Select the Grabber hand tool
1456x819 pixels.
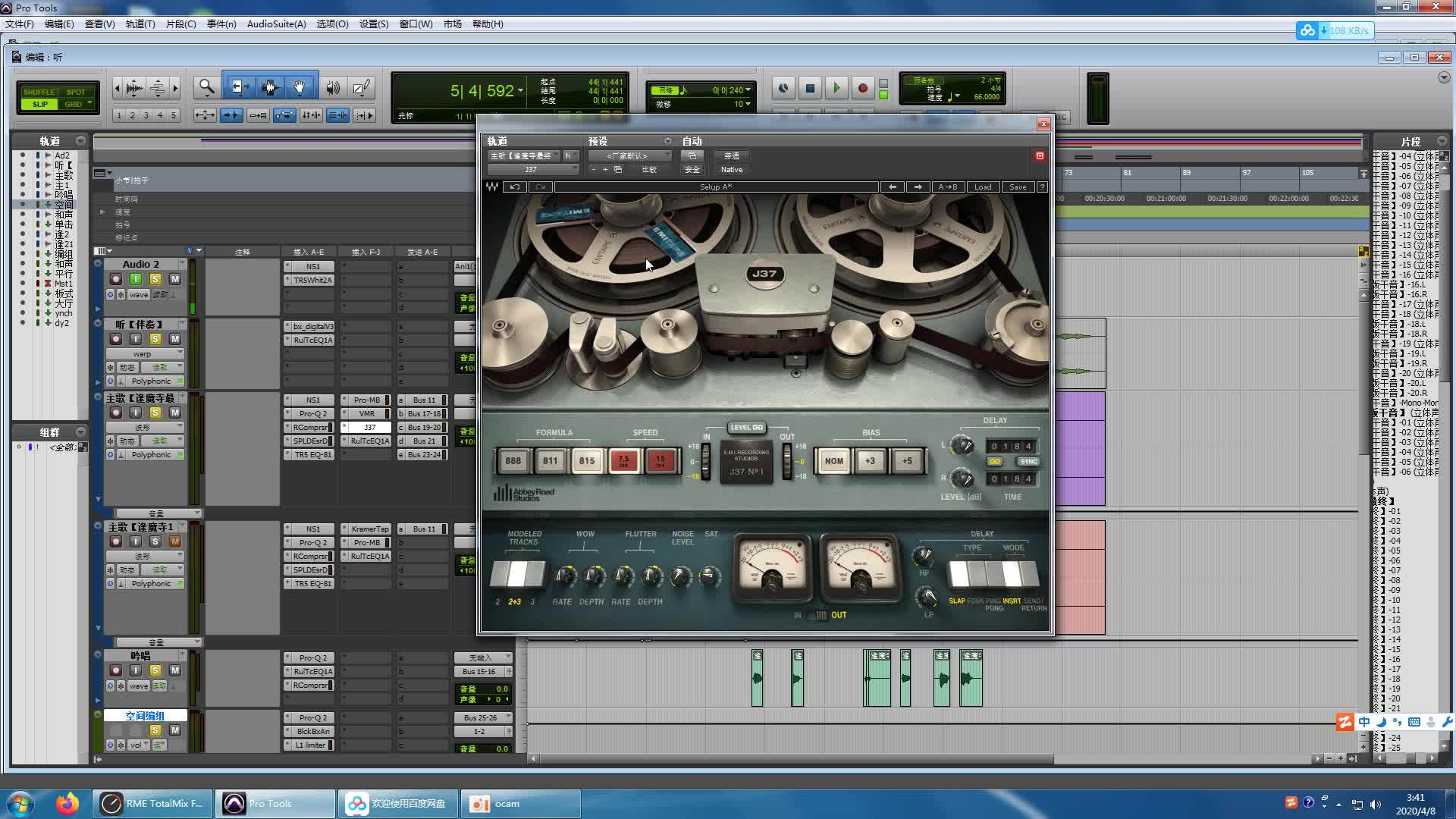(300, 88)
